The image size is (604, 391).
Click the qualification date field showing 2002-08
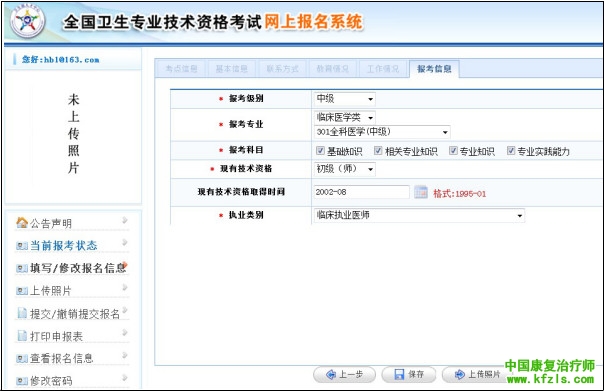[x=361, y=192]
